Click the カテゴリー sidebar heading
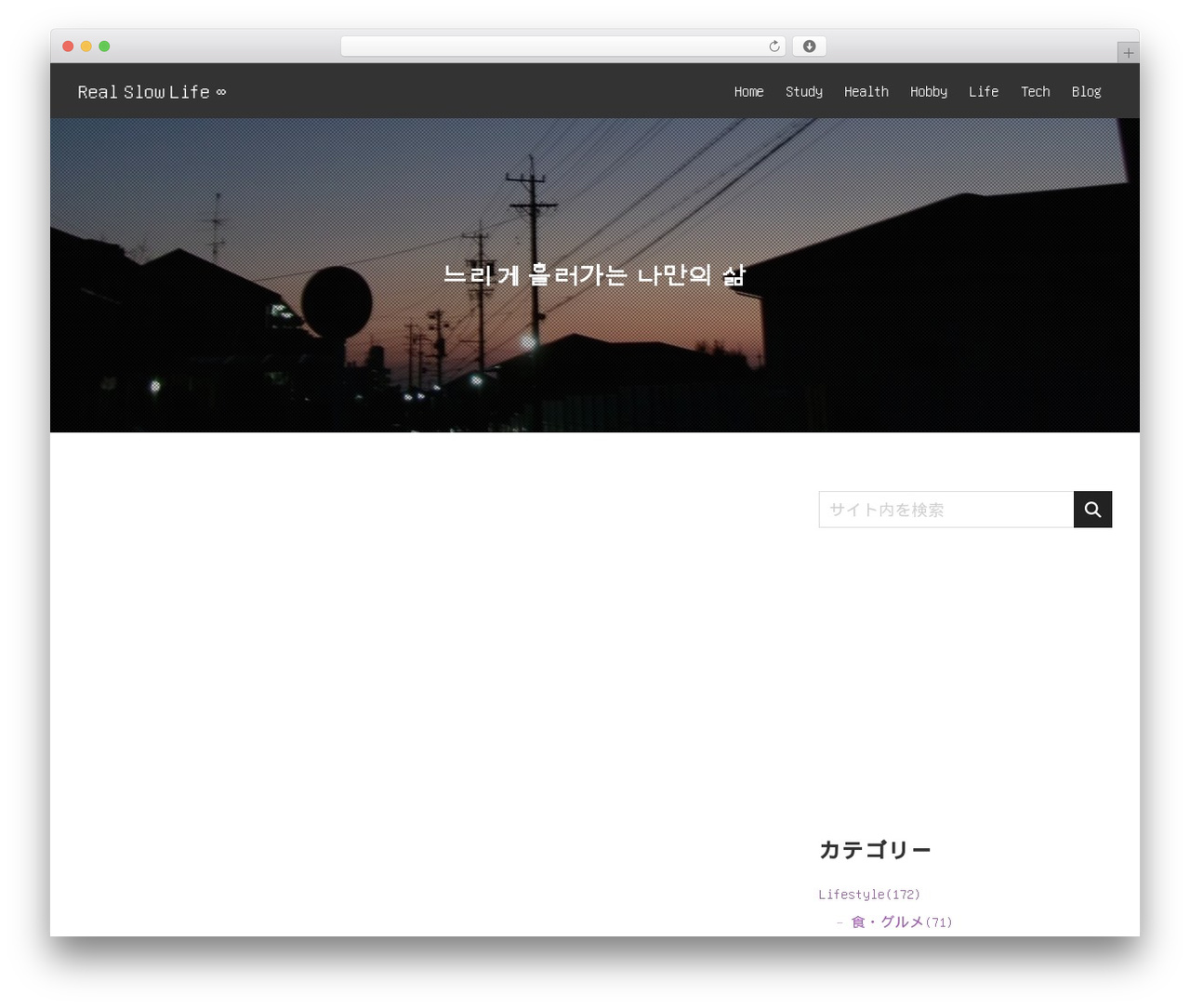This screenshot has width=1190, height=1008. [875, 850]
